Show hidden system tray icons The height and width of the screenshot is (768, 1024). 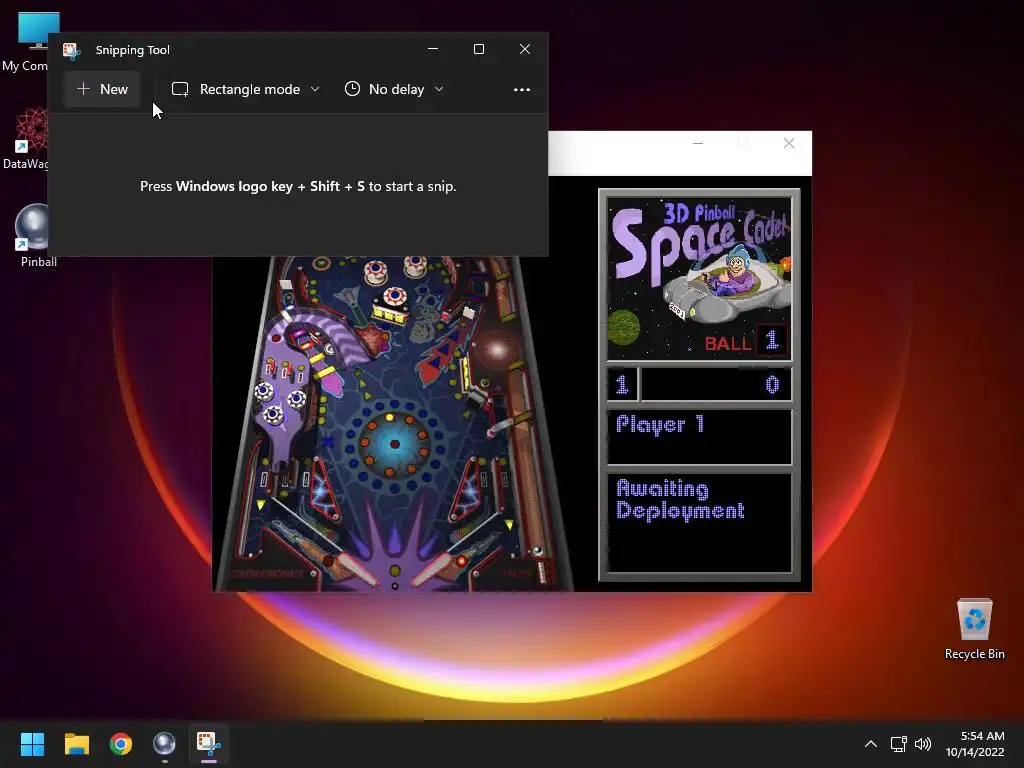[871, 744]
